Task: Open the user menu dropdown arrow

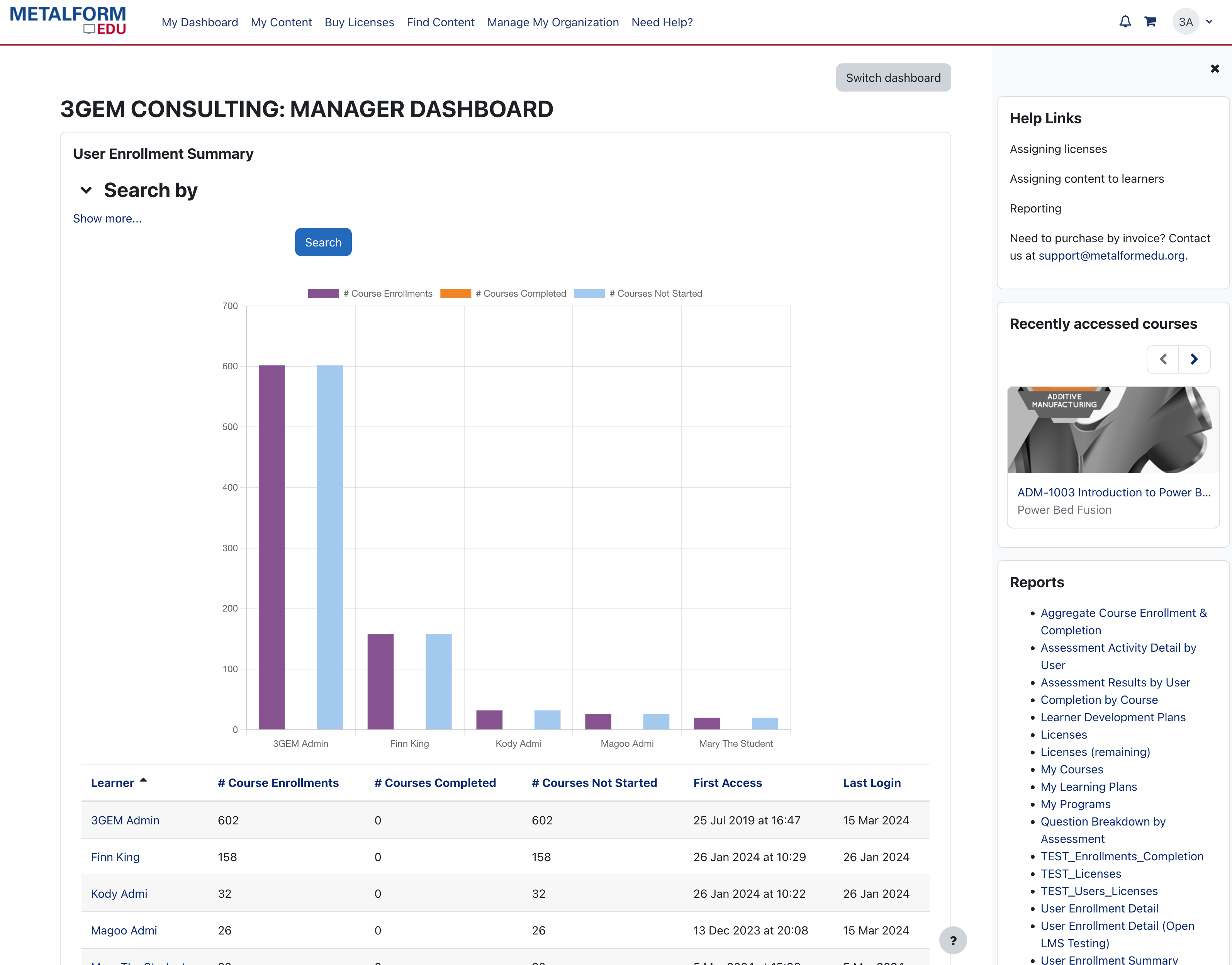Action: [x=1209, y=22]
